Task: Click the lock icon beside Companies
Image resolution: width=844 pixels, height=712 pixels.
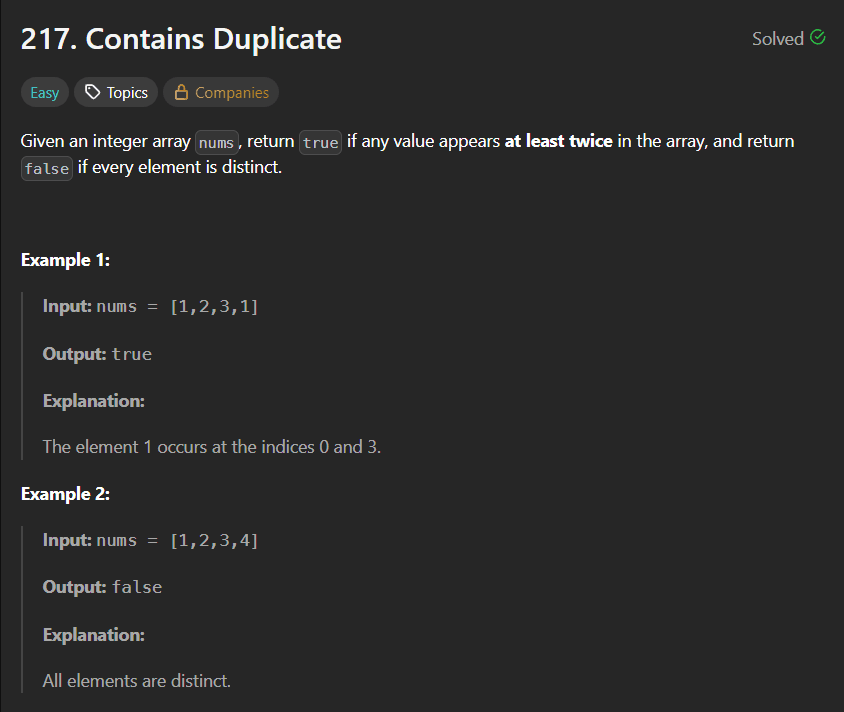Action: click(x=182, y=92)
